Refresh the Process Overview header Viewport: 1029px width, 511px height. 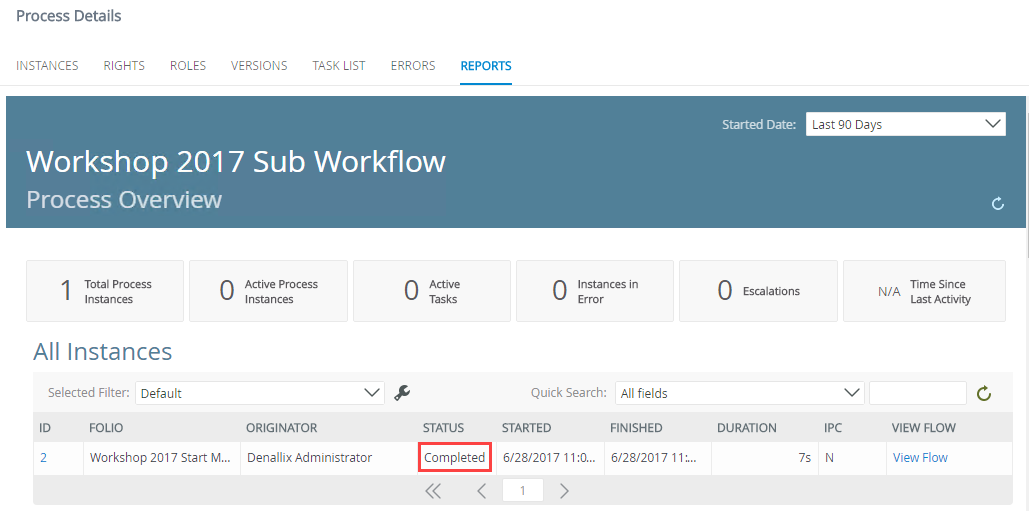[x=998, y=204]
